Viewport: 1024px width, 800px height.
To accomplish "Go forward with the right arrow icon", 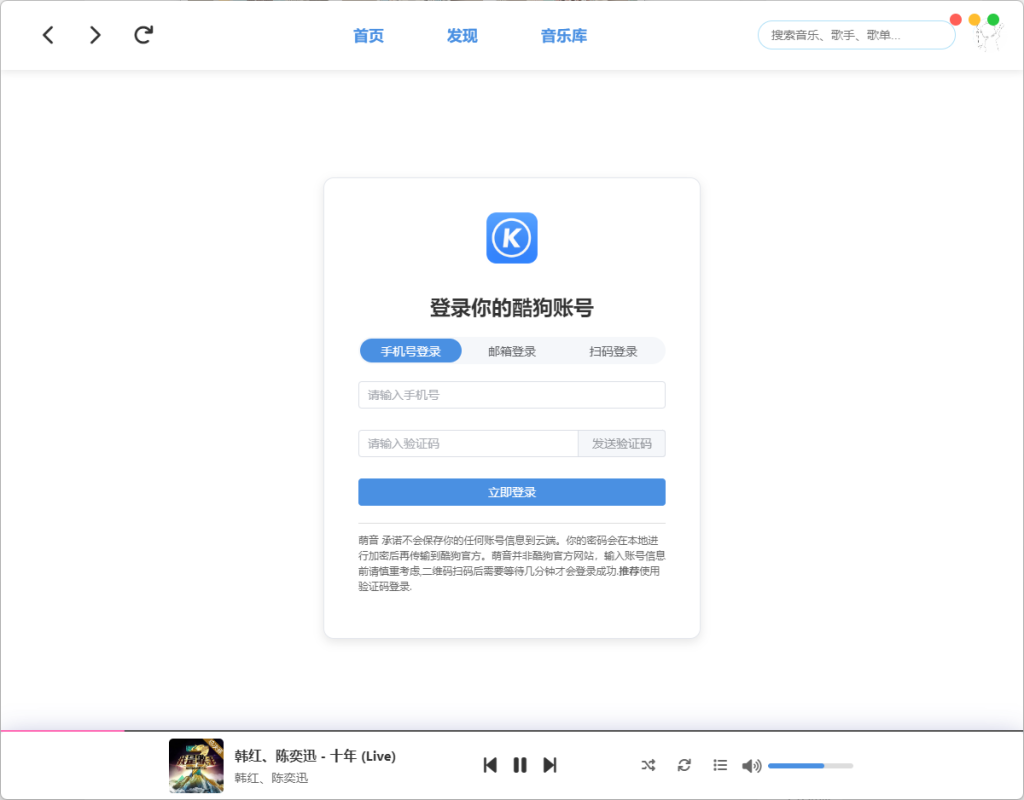I will pos(95,35).
